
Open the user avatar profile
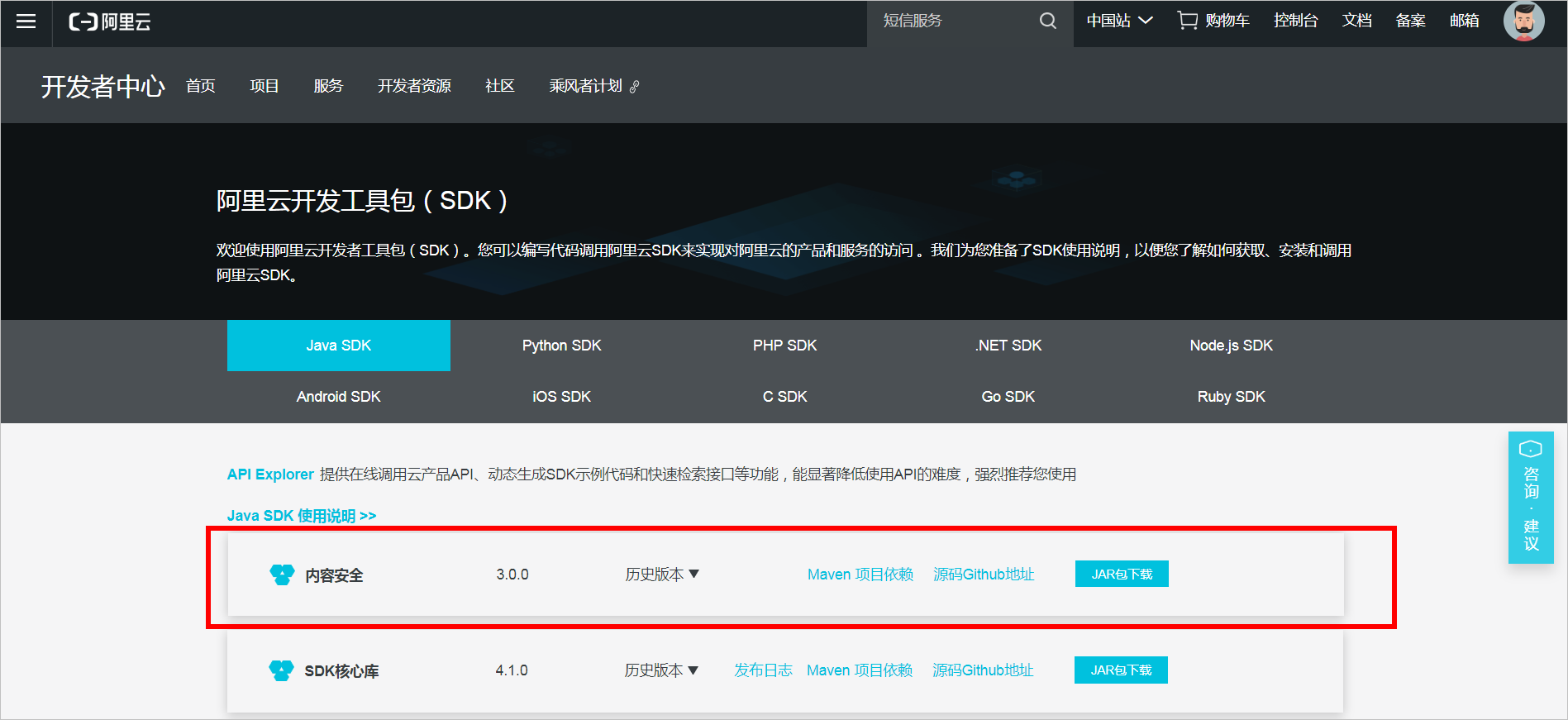pyautogui.click(x=1523, y=21)
